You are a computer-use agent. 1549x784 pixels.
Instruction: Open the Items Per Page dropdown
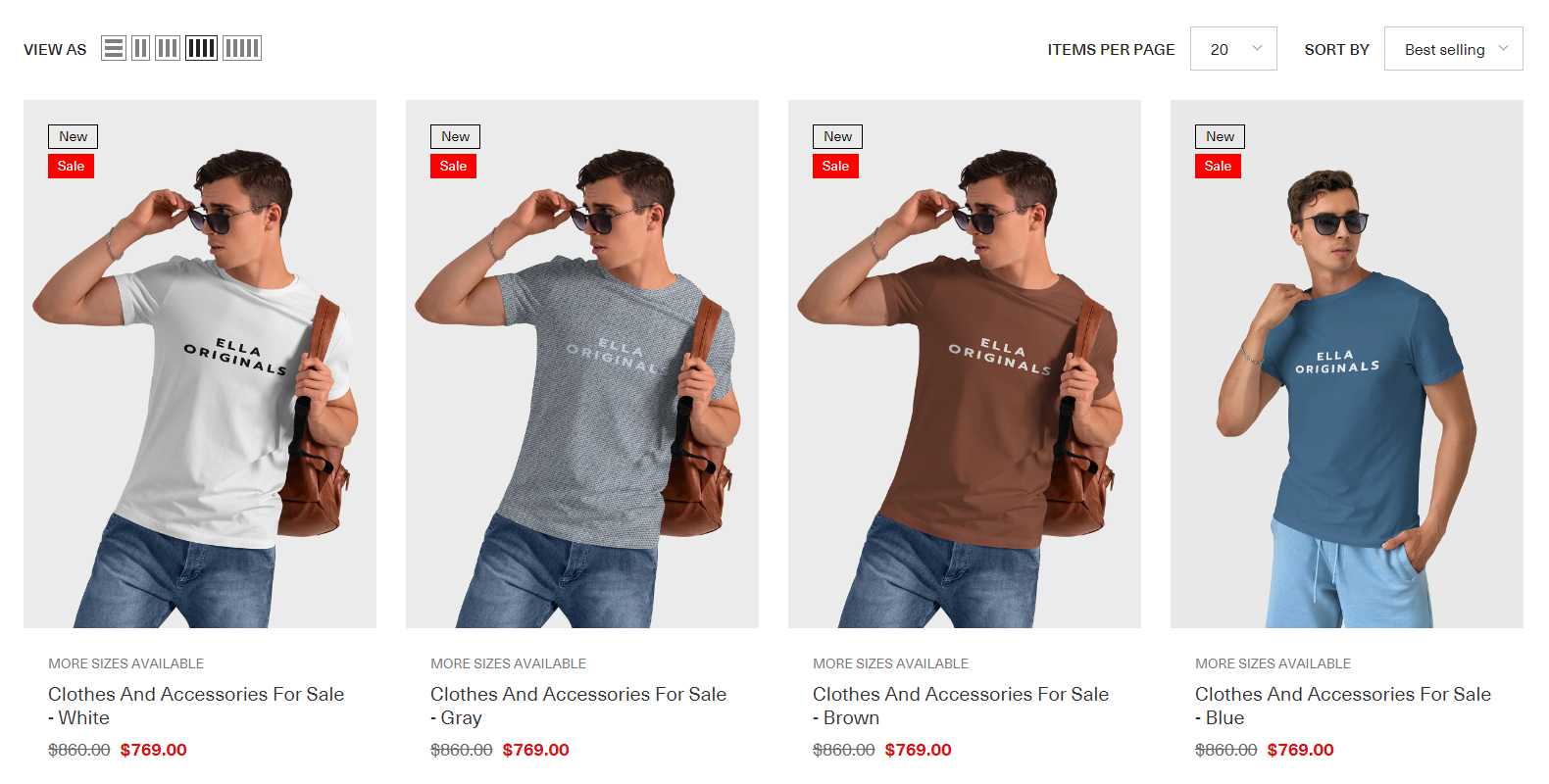pos(1232,49)
